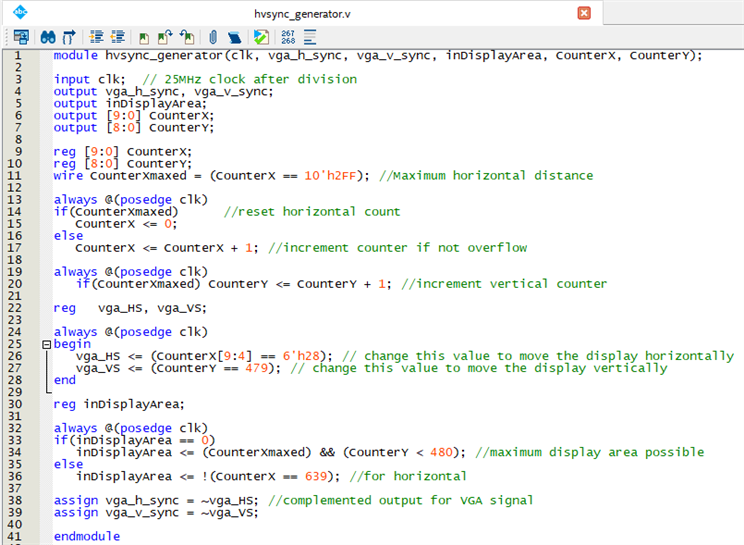Click the abc file icon top left
Viewport: 744px width, 545px height.
19,13
